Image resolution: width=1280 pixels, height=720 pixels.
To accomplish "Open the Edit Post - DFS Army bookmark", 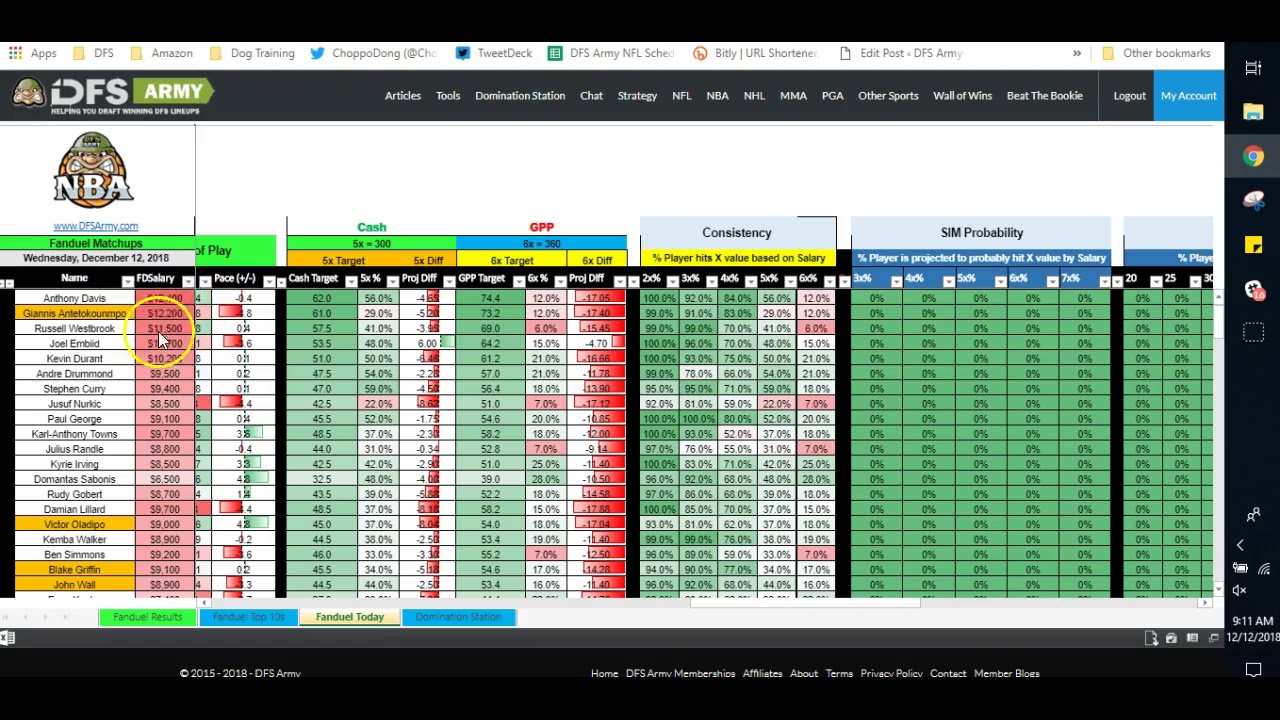I will [x=901, y=53].
